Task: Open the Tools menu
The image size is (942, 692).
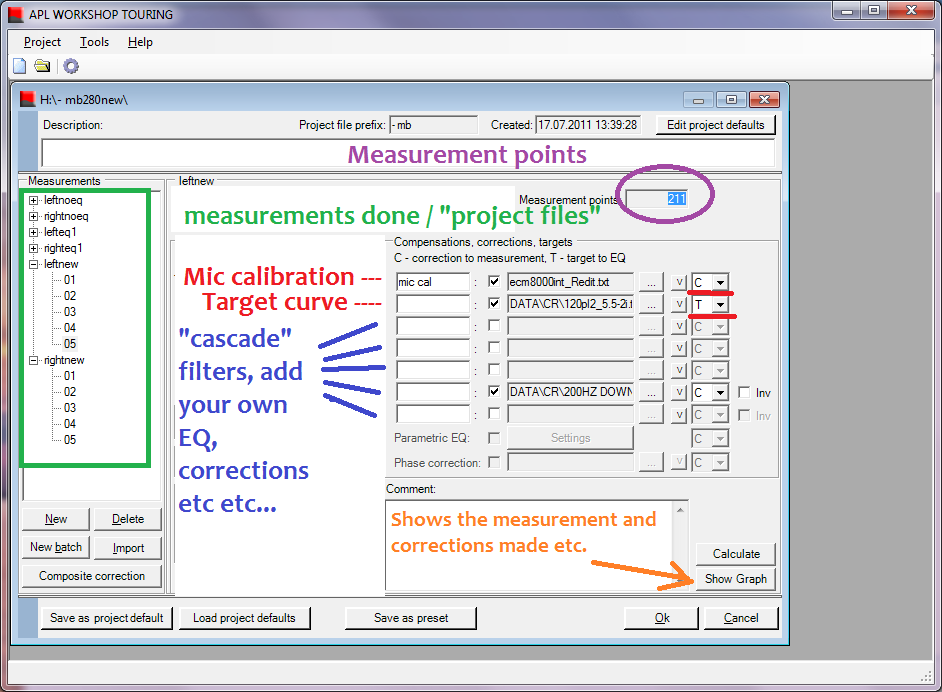Action: [x=94, y=42]
